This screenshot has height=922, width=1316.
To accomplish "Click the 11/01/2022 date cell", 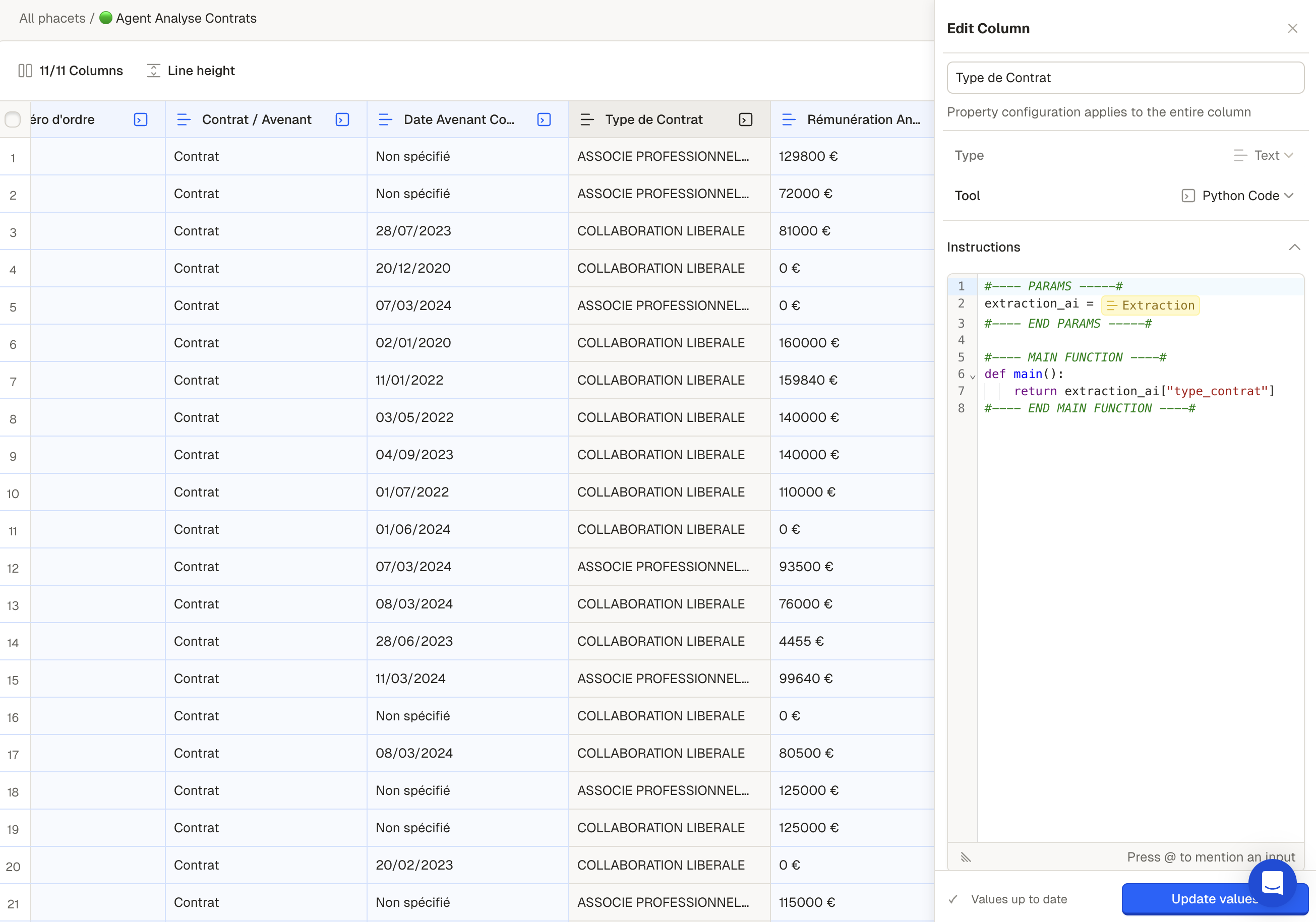I will 468,380.
